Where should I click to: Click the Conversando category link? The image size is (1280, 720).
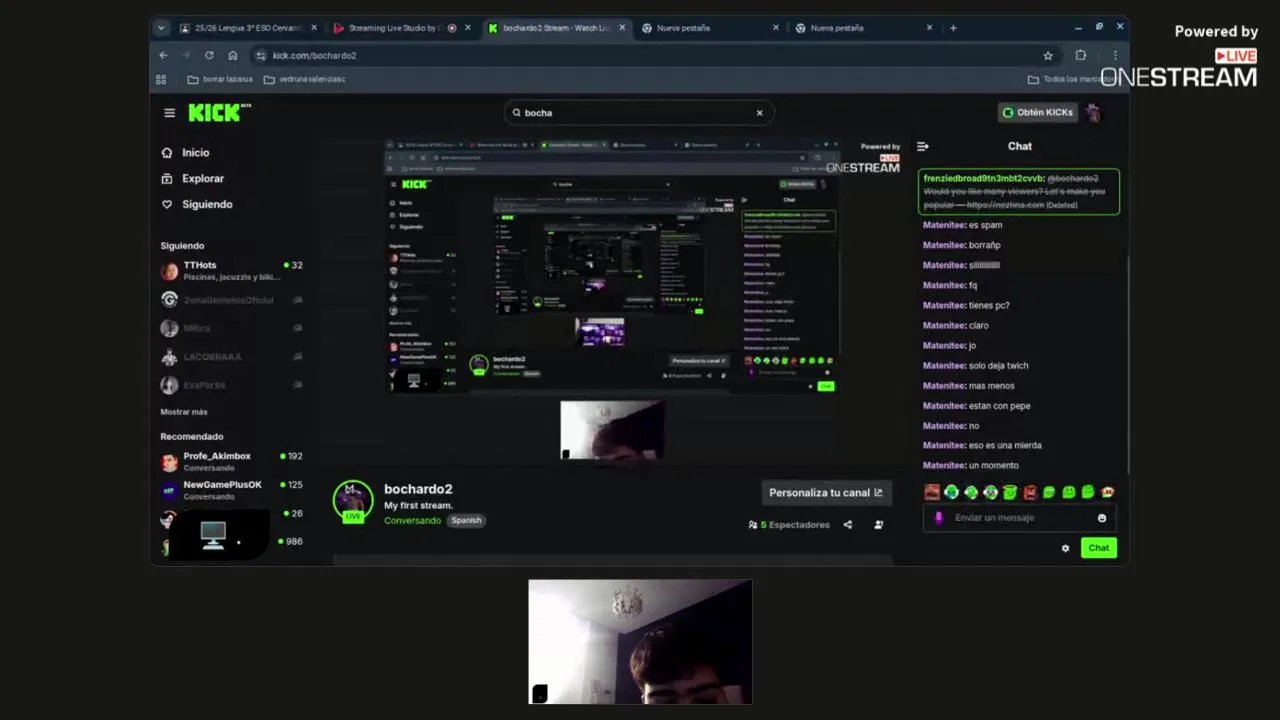click(x=412, y=521)
